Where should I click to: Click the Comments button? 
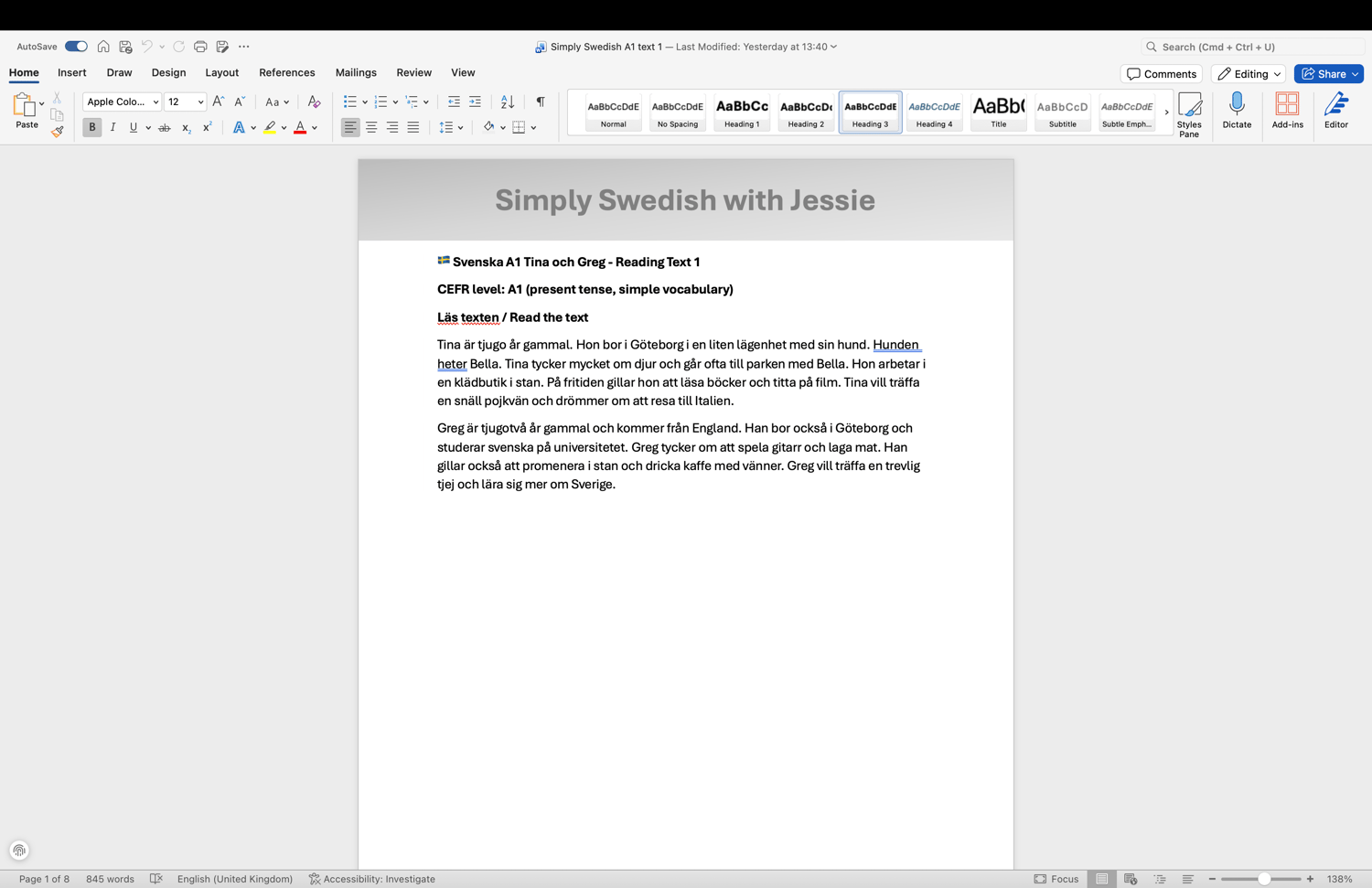point(1161,74)
